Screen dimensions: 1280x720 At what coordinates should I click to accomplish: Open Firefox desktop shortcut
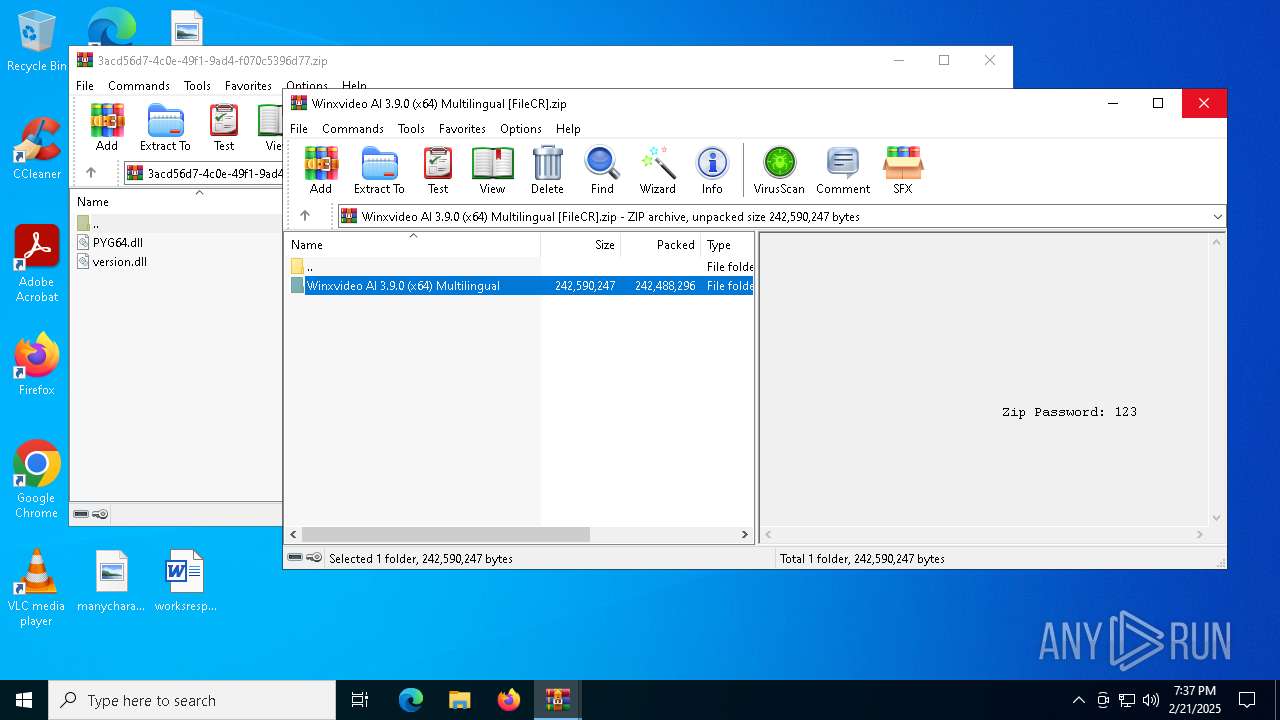coord(36,364)
